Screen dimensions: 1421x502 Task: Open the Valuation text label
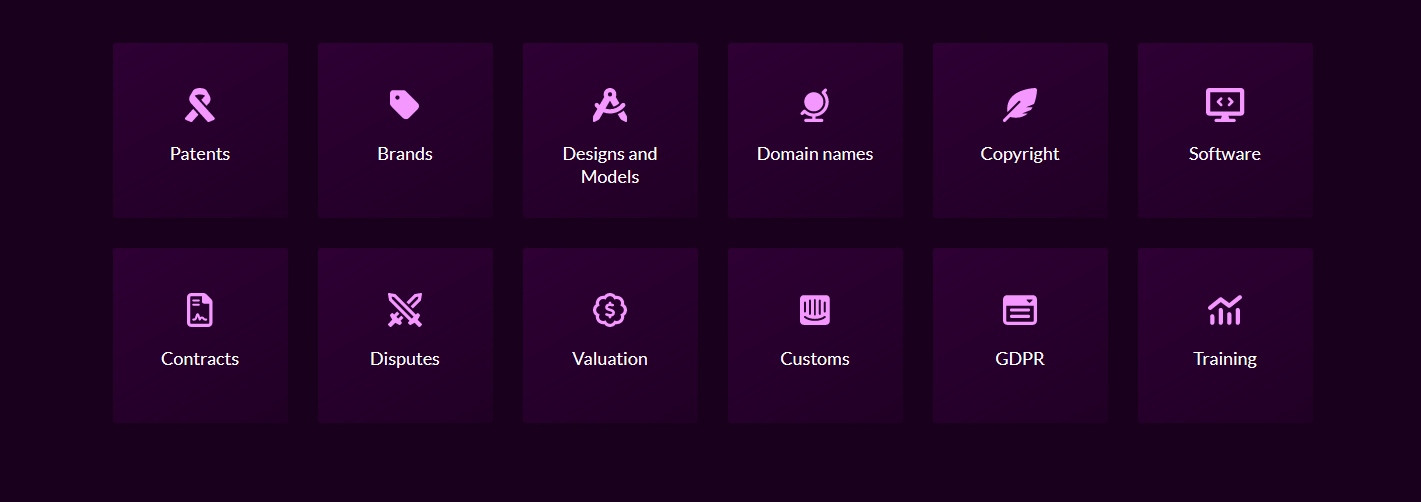click(x=610, y=359)
